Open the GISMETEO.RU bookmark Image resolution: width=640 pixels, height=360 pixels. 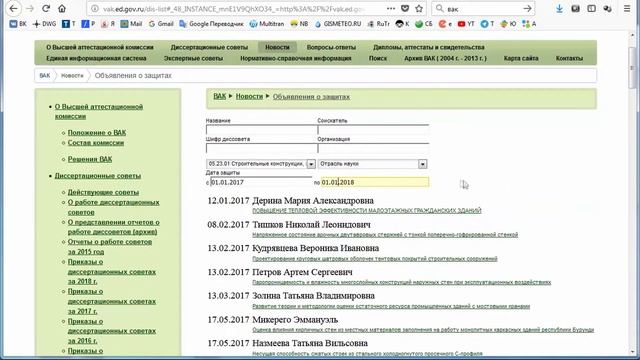click(x=338, y=24)
